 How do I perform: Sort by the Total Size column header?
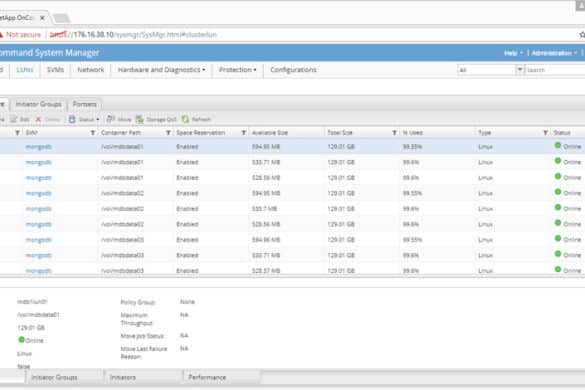tap(340, 133)
